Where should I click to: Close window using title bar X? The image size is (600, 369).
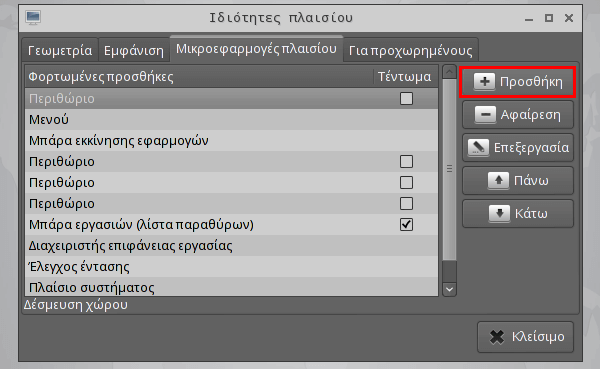click(569, 18)
